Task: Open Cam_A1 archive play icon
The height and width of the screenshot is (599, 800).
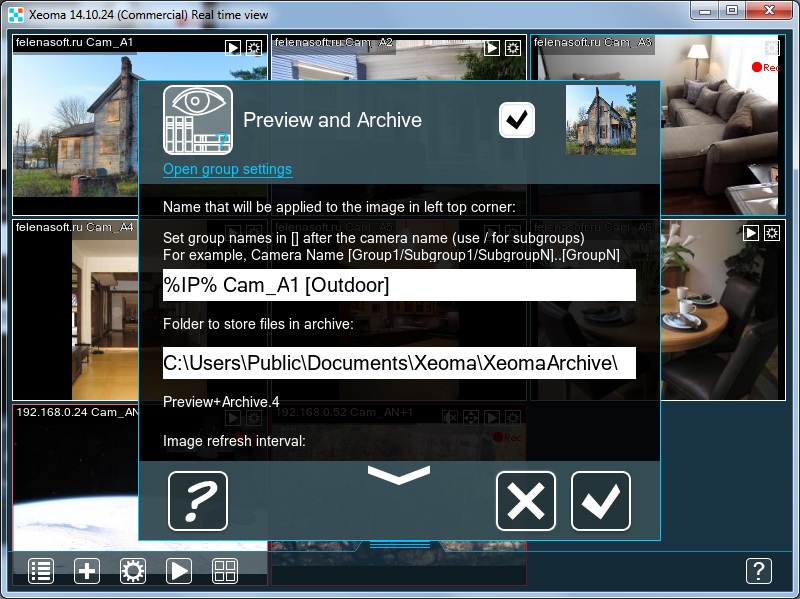Action: [x=233, y=48]
